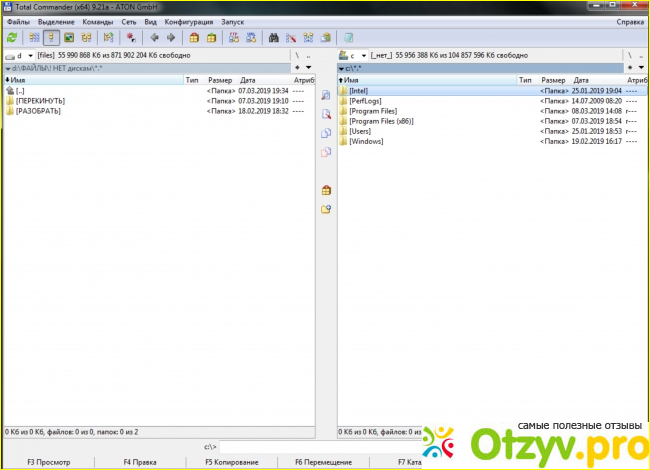Select the [Program Files] folder in right panel

point(373,111)
